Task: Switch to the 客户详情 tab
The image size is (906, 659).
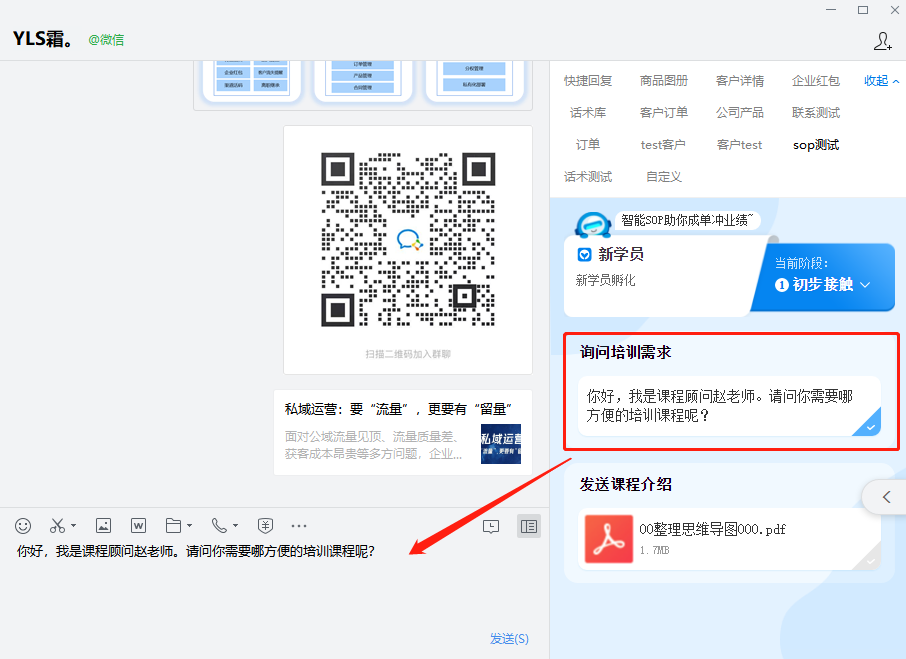Action: [740, 81]
